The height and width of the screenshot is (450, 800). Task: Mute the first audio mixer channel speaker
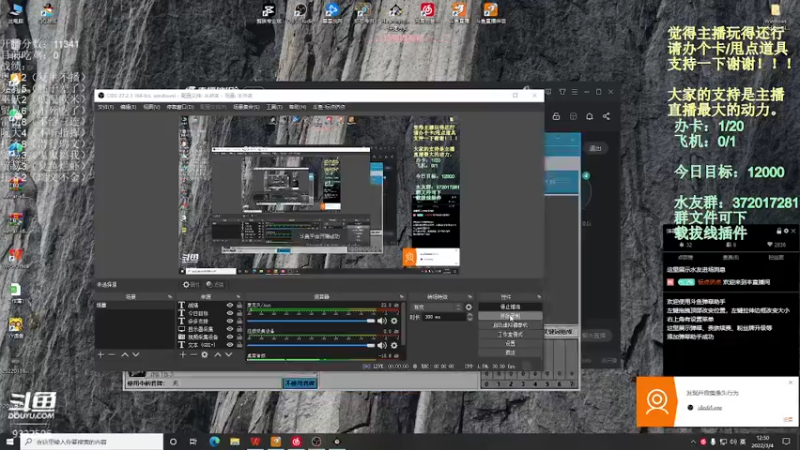pyautogui.click(x=382, y=321)
